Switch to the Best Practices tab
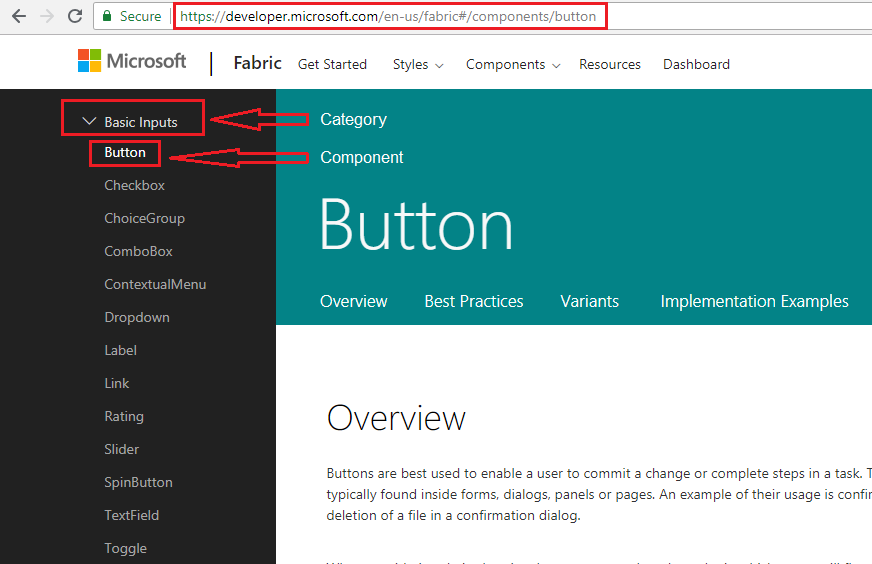872x564 pixels. pyautogui.click(x=473, y=301)
